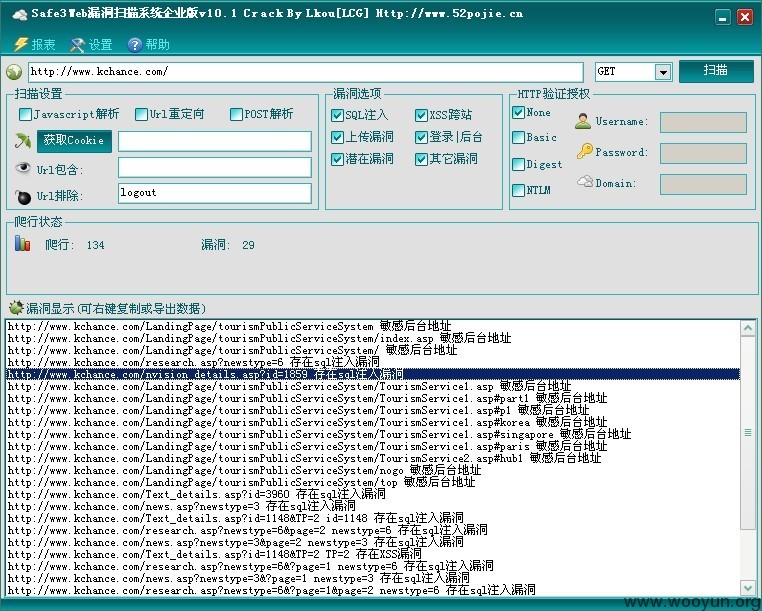Click the Username input field
762x611 pixels.
pos(703,122)
